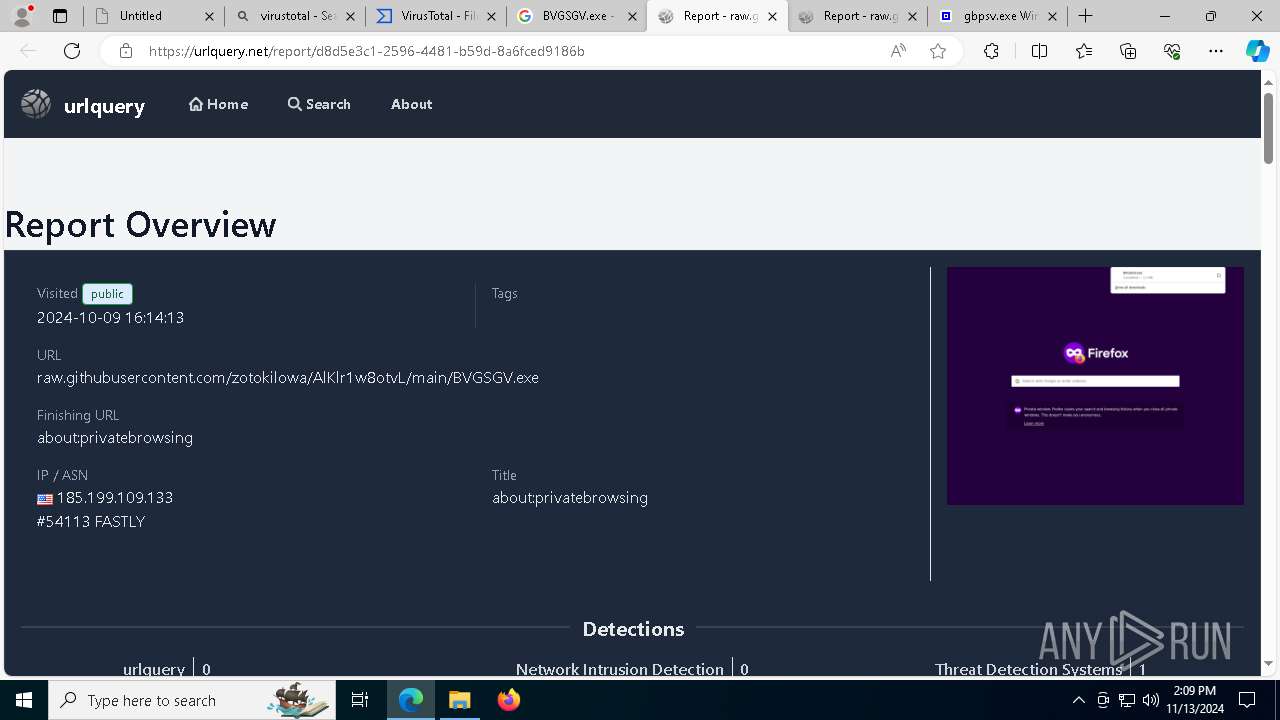This screenshot has height=720, width=1280.
Task: Go to urlquery Home
Action: (x=218, y=104)
